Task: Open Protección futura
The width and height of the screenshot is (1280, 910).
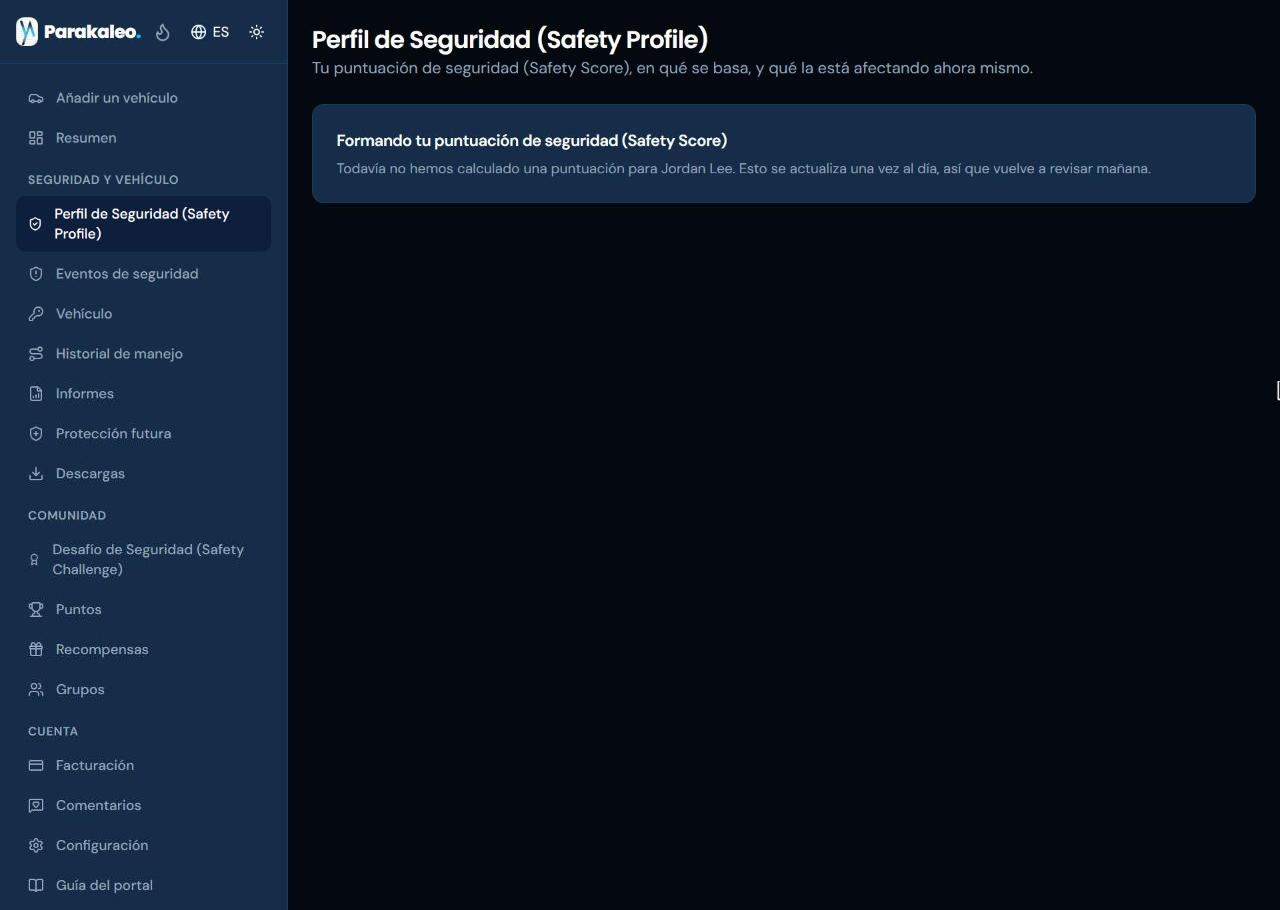Action: point(143,434)
